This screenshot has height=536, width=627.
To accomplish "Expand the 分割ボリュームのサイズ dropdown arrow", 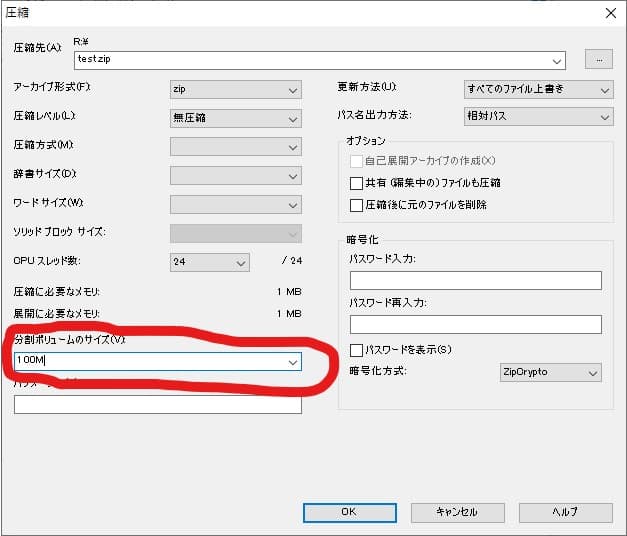I will click(x=293, y=362).
